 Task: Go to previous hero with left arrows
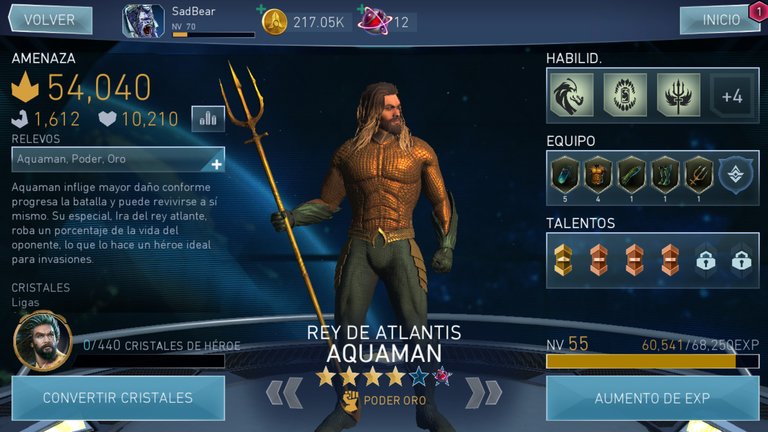284,393
